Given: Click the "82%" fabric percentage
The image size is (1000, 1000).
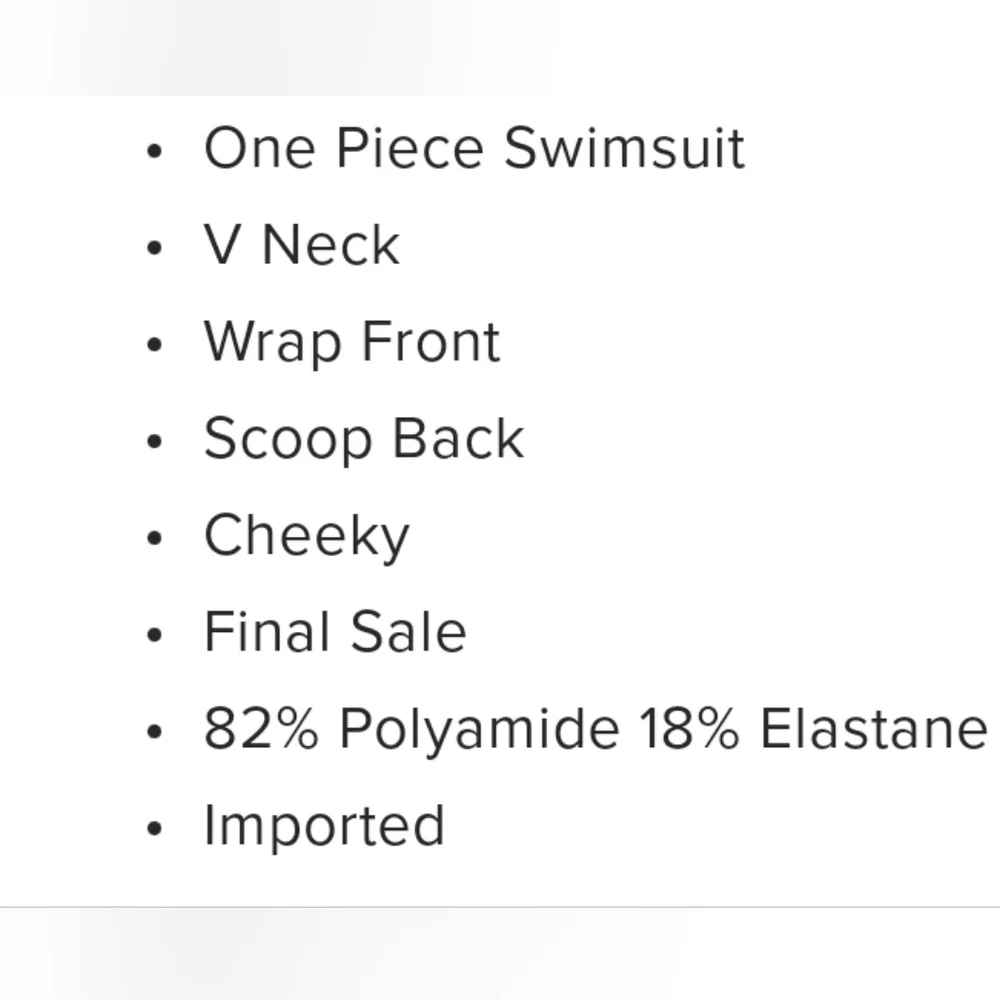Looking at the screenshot, I should click(261, 729).
